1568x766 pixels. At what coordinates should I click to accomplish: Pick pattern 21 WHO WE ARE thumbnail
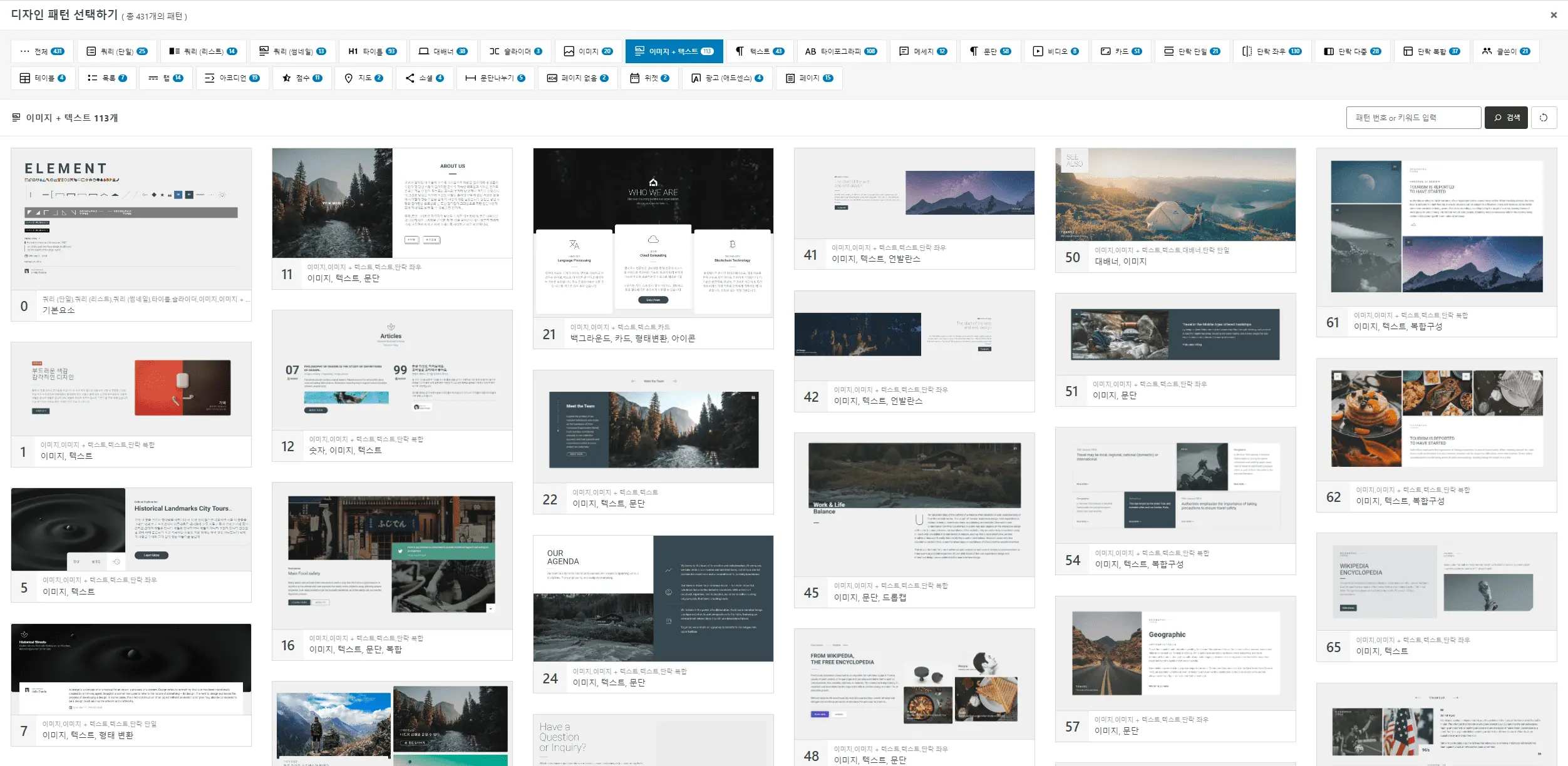click(x=653, y=232)
